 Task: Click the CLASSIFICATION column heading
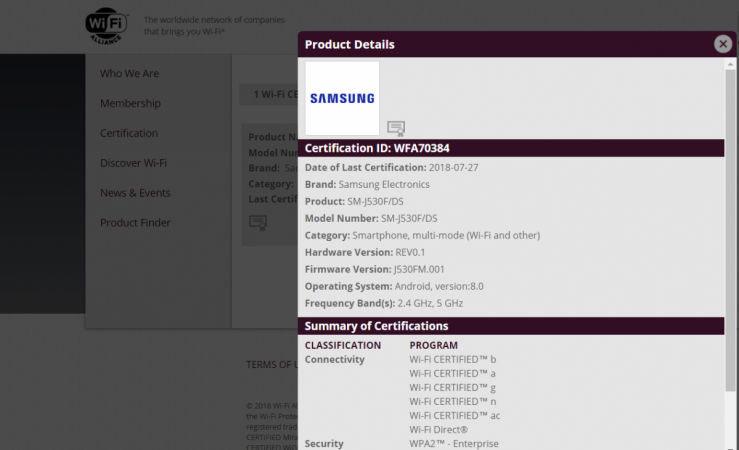[x=343, y=345]
